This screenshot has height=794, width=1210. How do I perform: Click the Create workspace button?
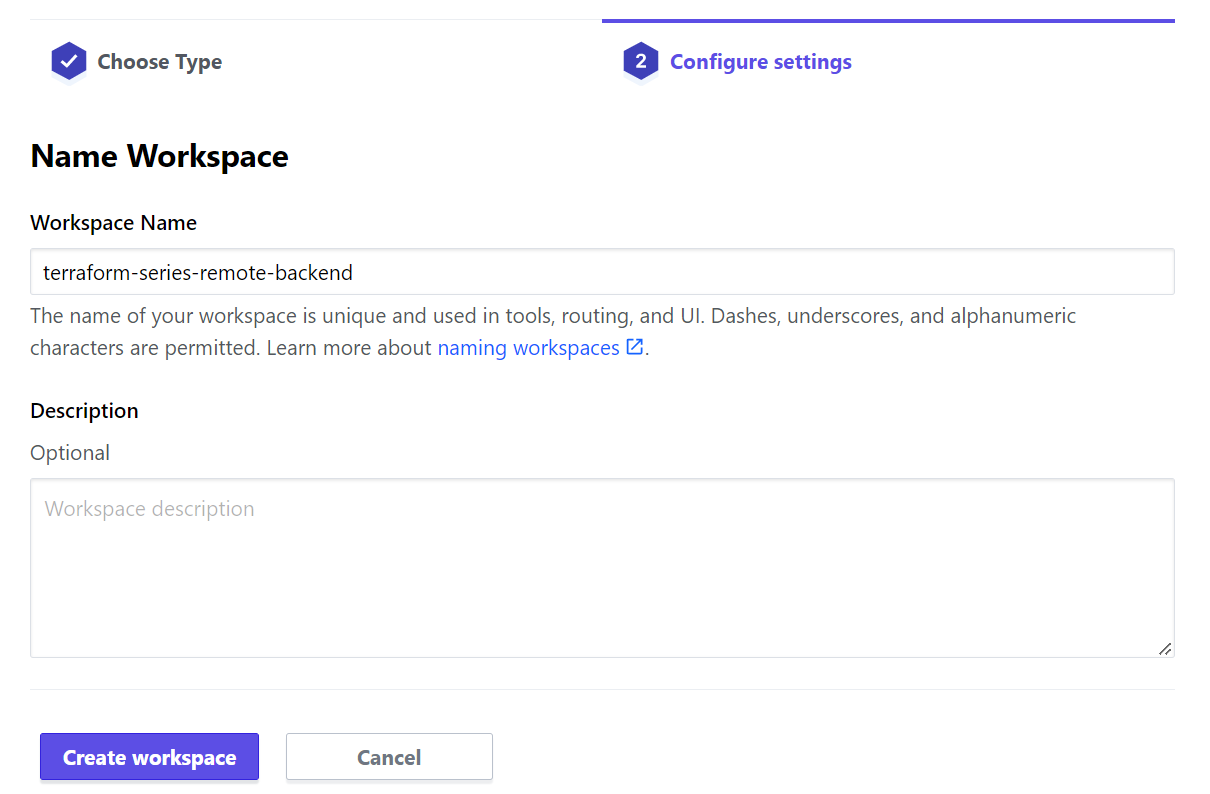(149, 757)
